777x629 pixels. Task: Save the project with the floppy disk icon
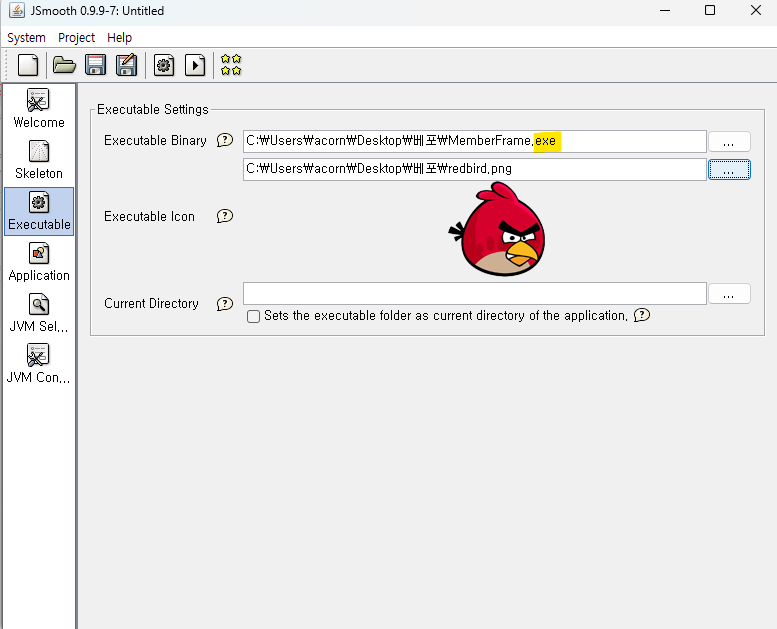coord(96,65)
